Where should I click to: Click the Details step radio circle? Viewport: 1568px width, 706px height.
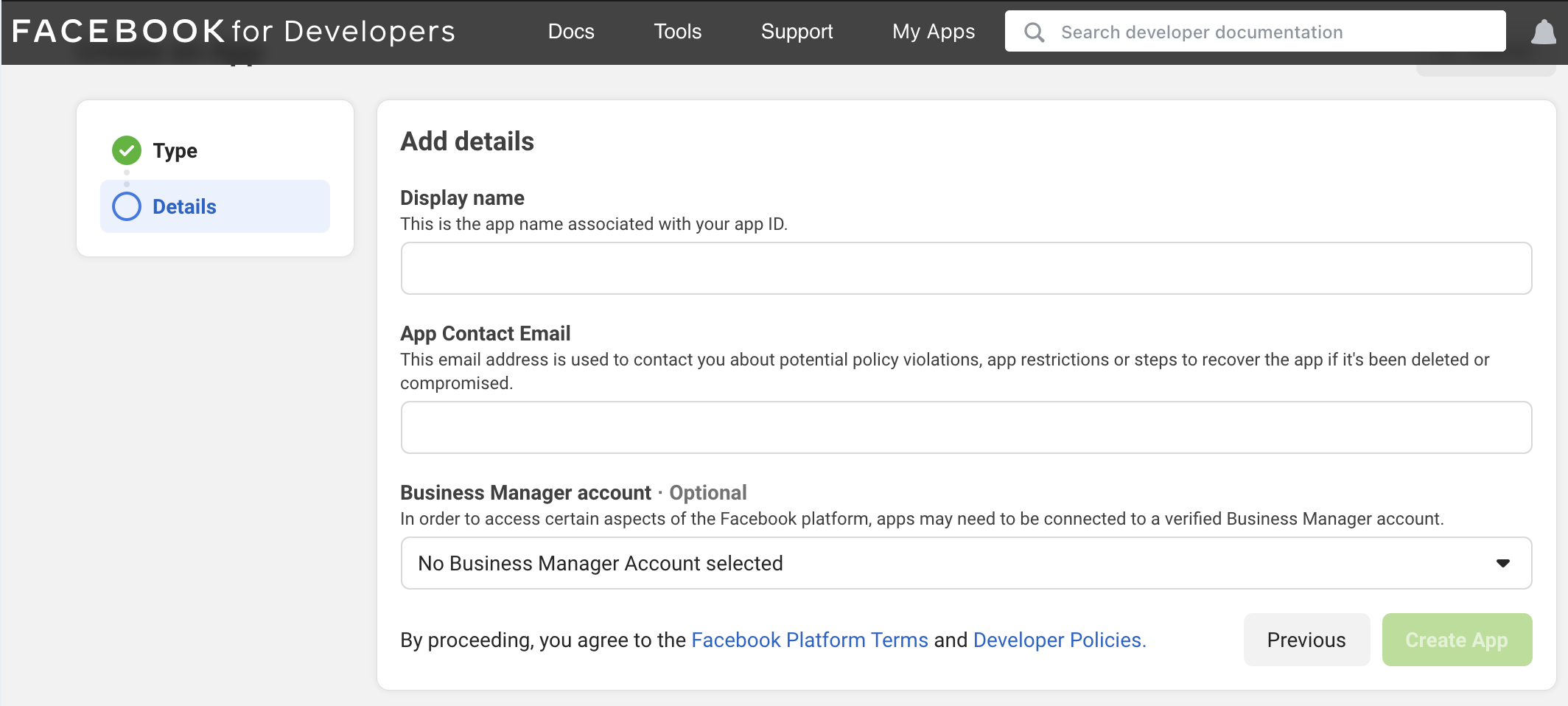[126, 206]
